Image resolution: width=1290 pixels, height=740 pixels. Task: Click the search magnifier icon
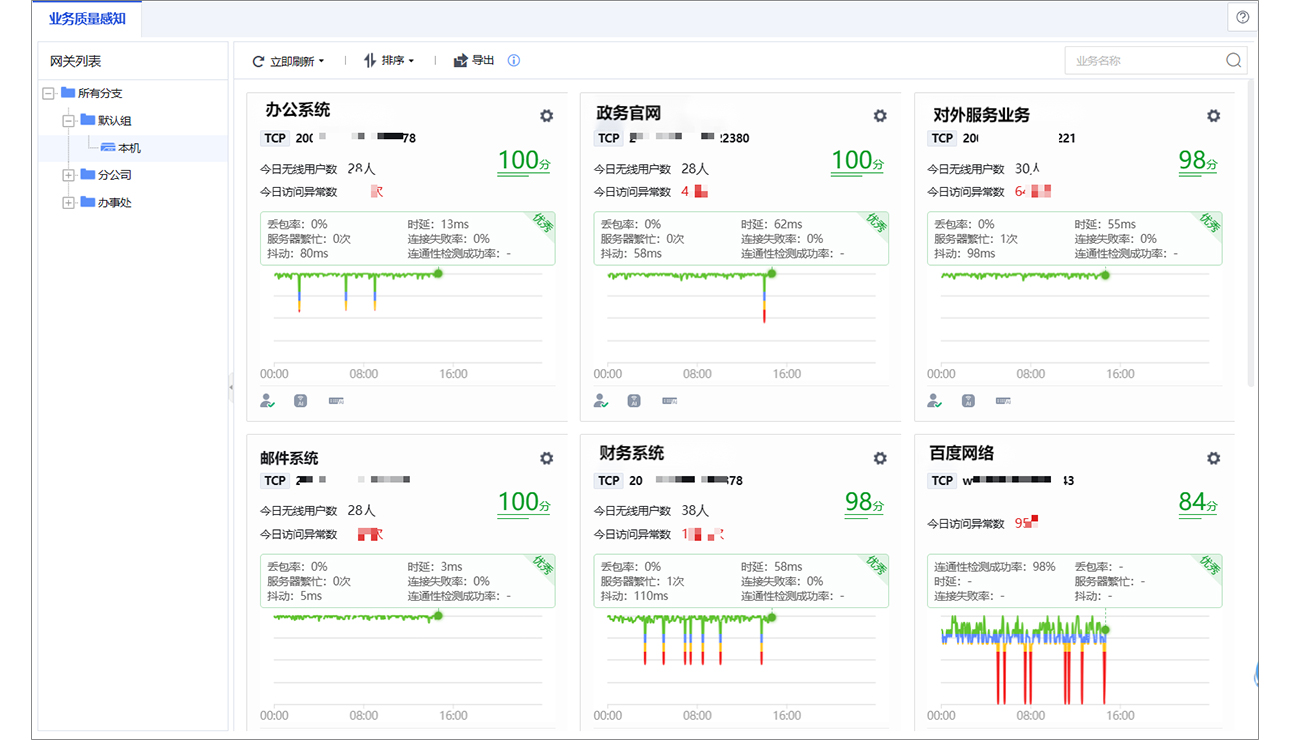(1233, 60)
